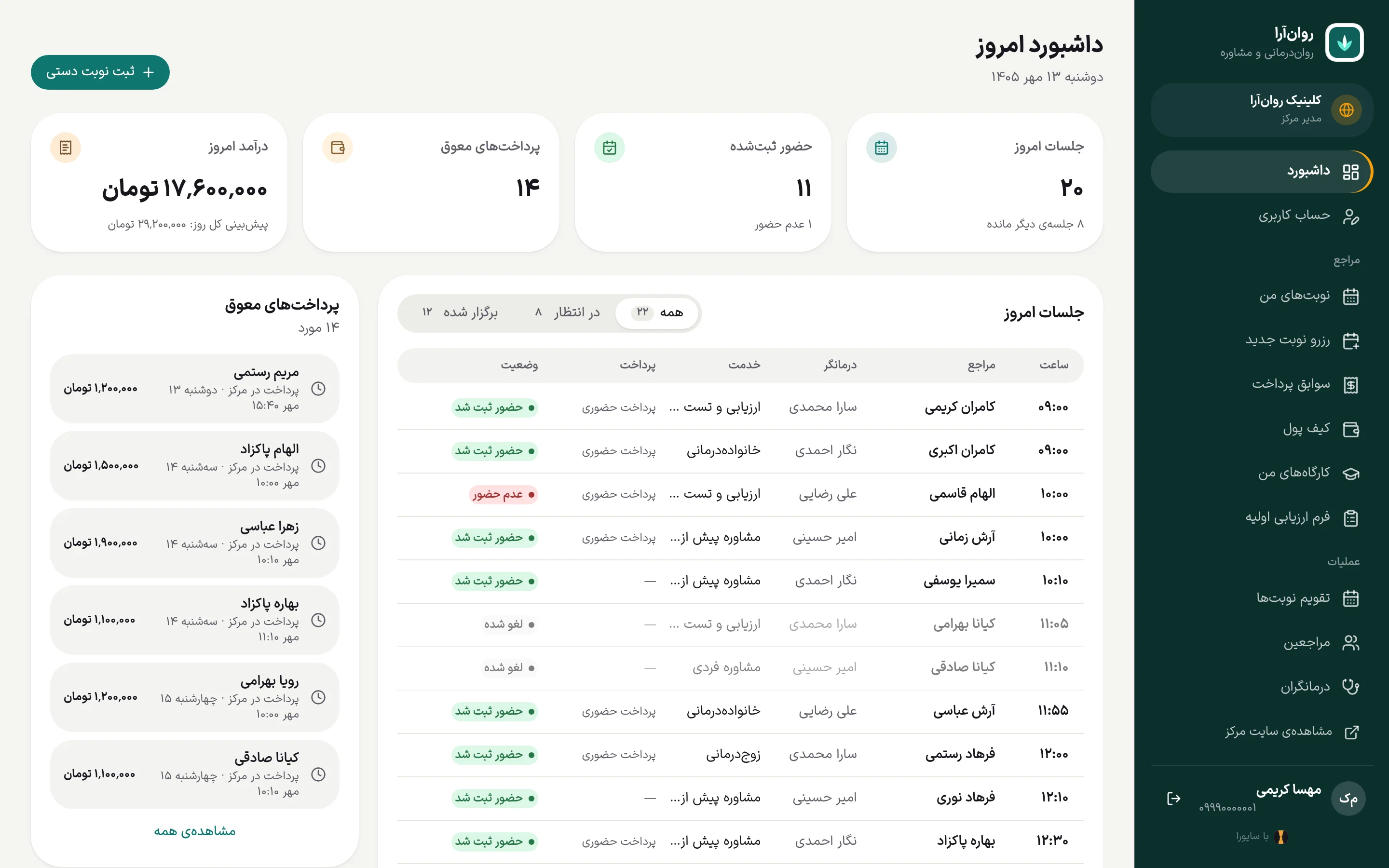Screen dimensions: 1389x868
Task: Click the calendar-check icon on حضور ثبت‌شده card
Action: coord(609,148)
